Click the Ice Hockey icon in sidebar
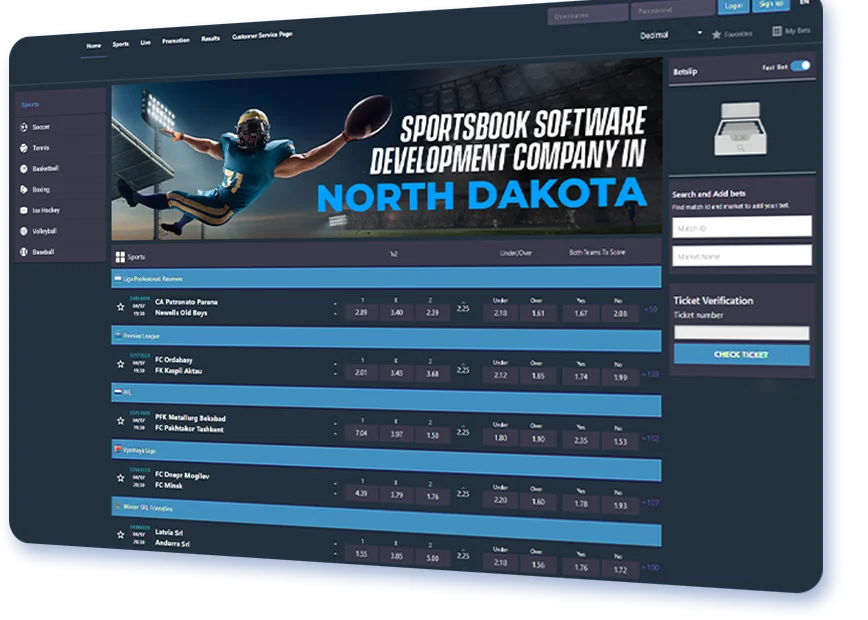The height and width of the screenshot is (620, 868). pyautogui.click(x=24, y=210)
